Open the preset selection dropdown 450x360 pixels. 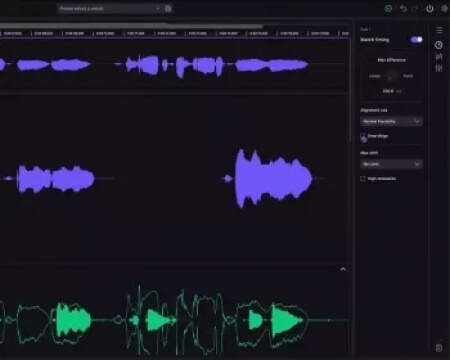pos(110,8)
